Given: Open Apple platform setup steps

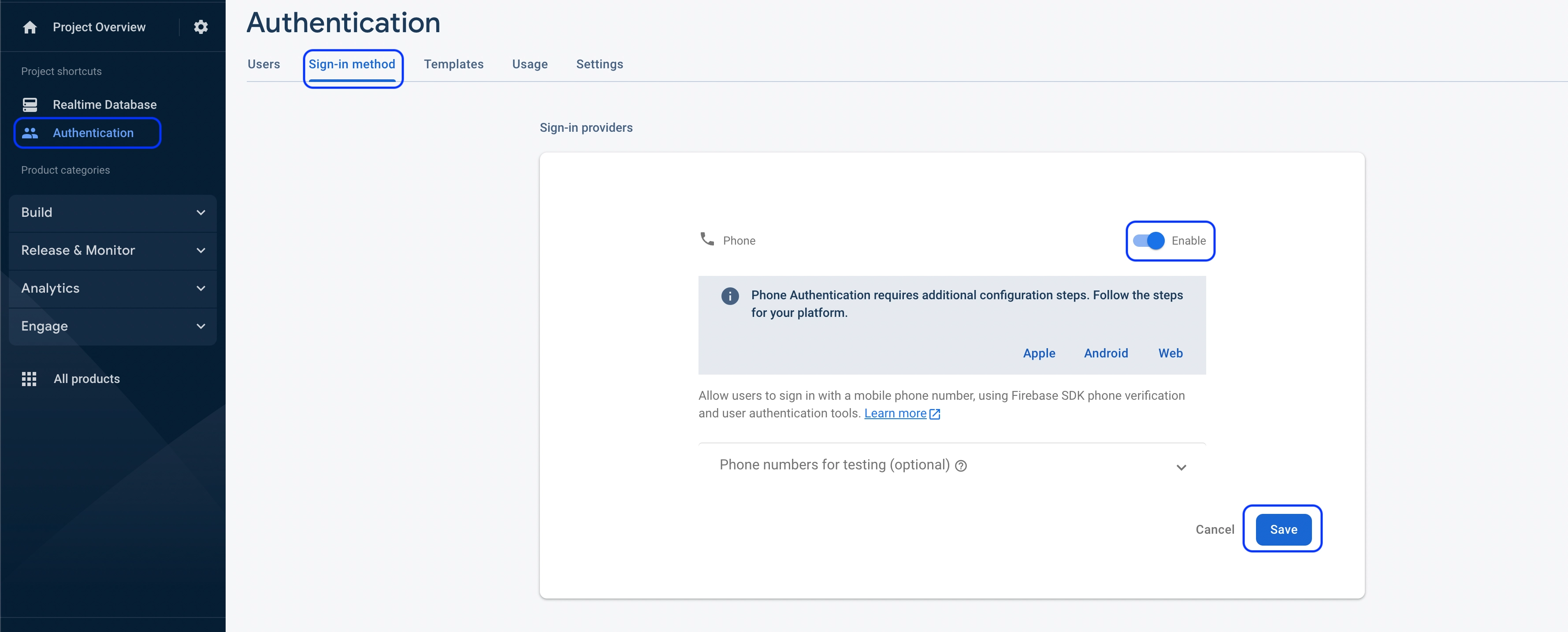Looking at the screenshot, I should pyautogui.click(x=1039, y=354).
